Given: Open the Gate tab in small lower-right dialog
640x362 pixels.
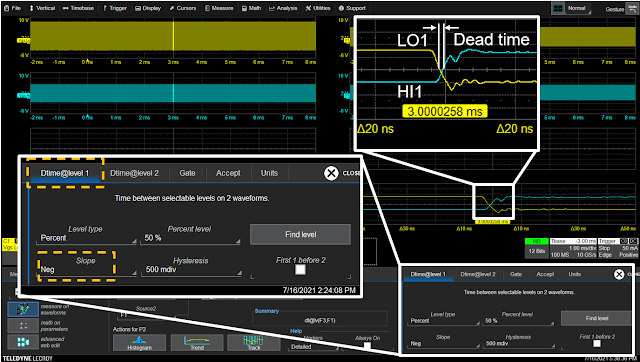Looking at the screenshot, I should point(516,274).
